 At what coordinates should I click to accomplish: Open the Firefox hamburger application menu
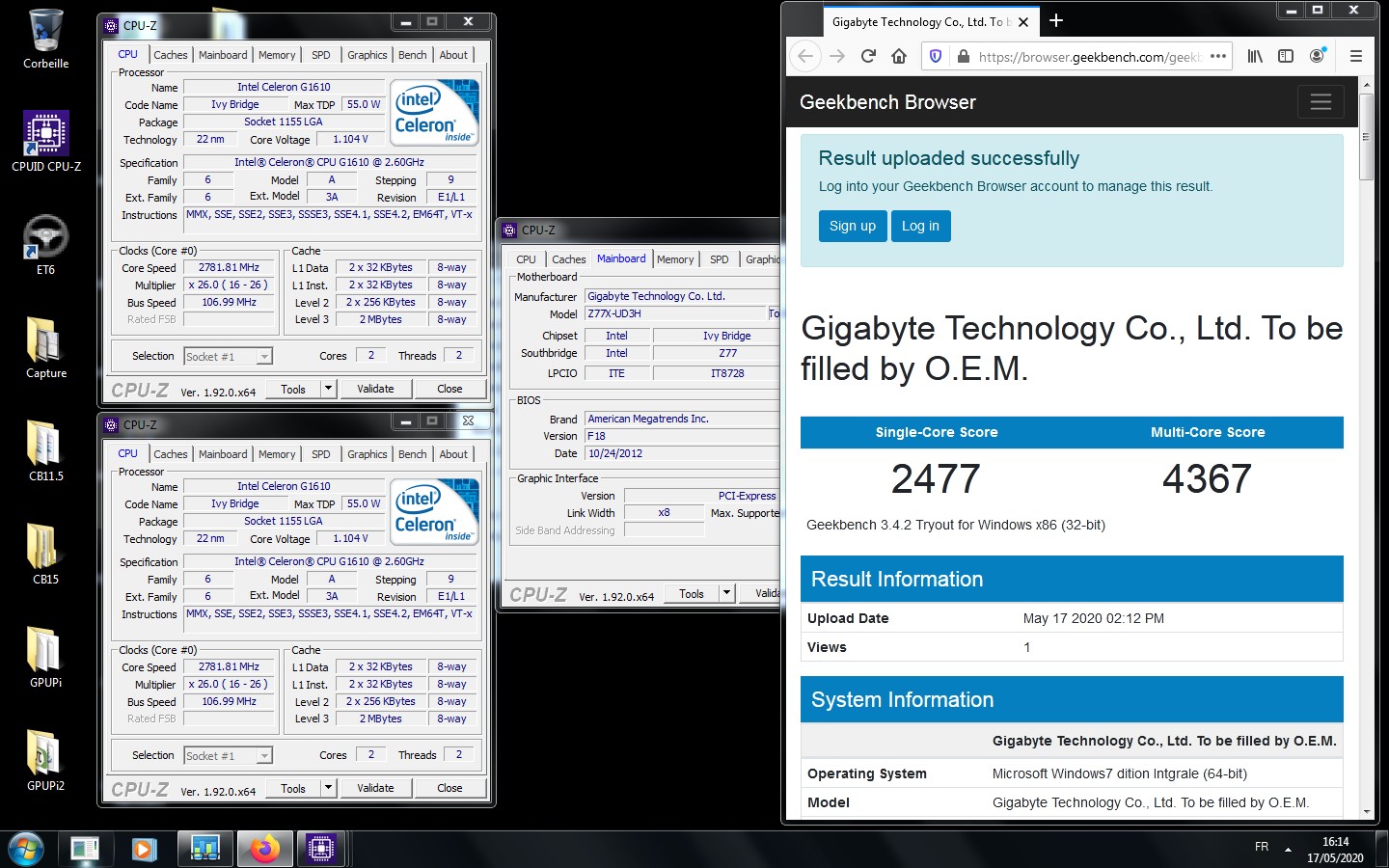(x=1356, y=56)
